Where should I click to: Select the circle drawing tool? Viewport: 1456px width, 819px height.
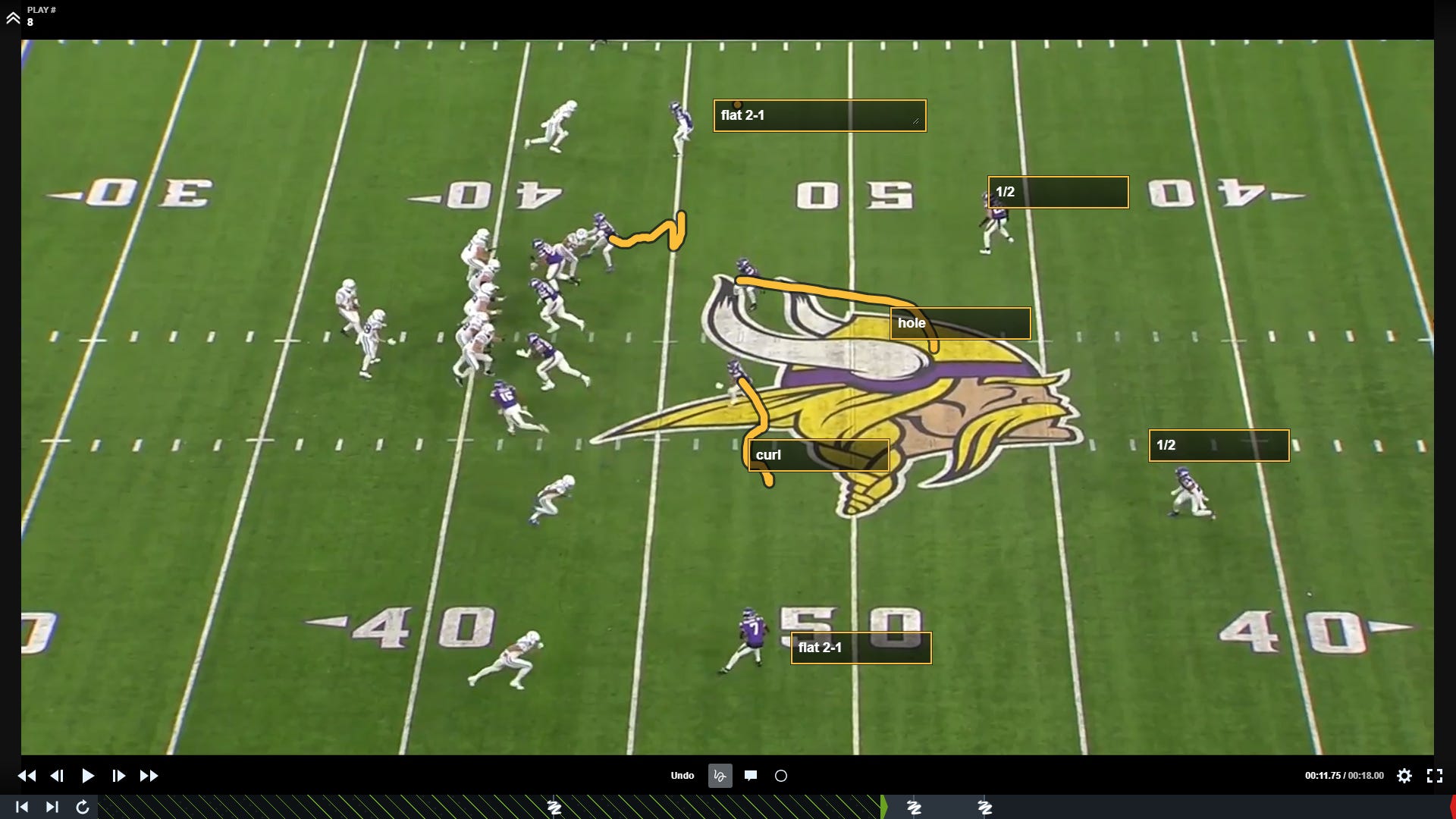781,776
